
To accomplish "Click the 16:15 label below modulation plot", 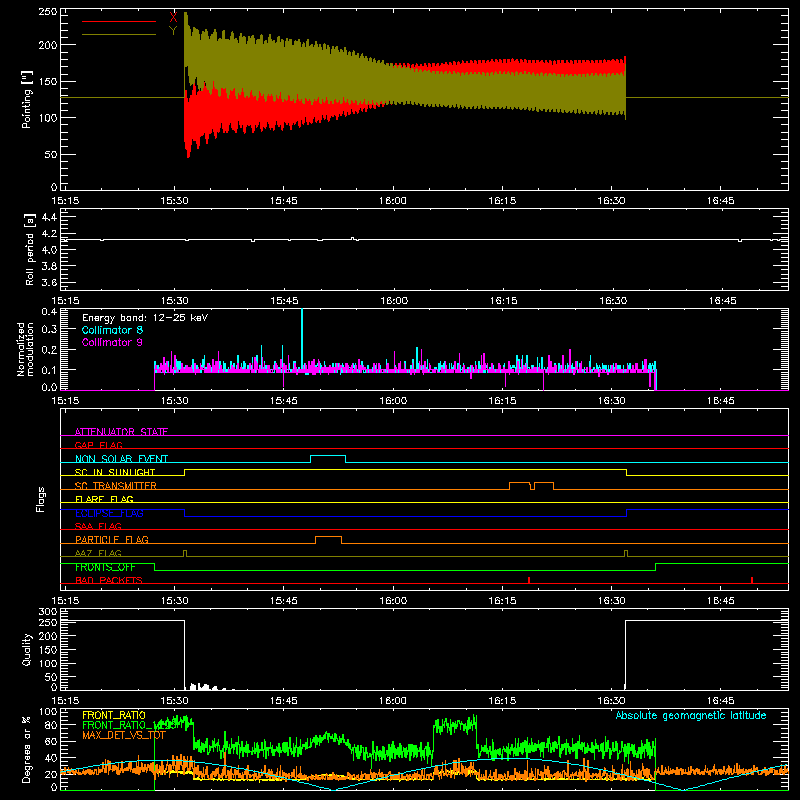I will tap(503, 401).
